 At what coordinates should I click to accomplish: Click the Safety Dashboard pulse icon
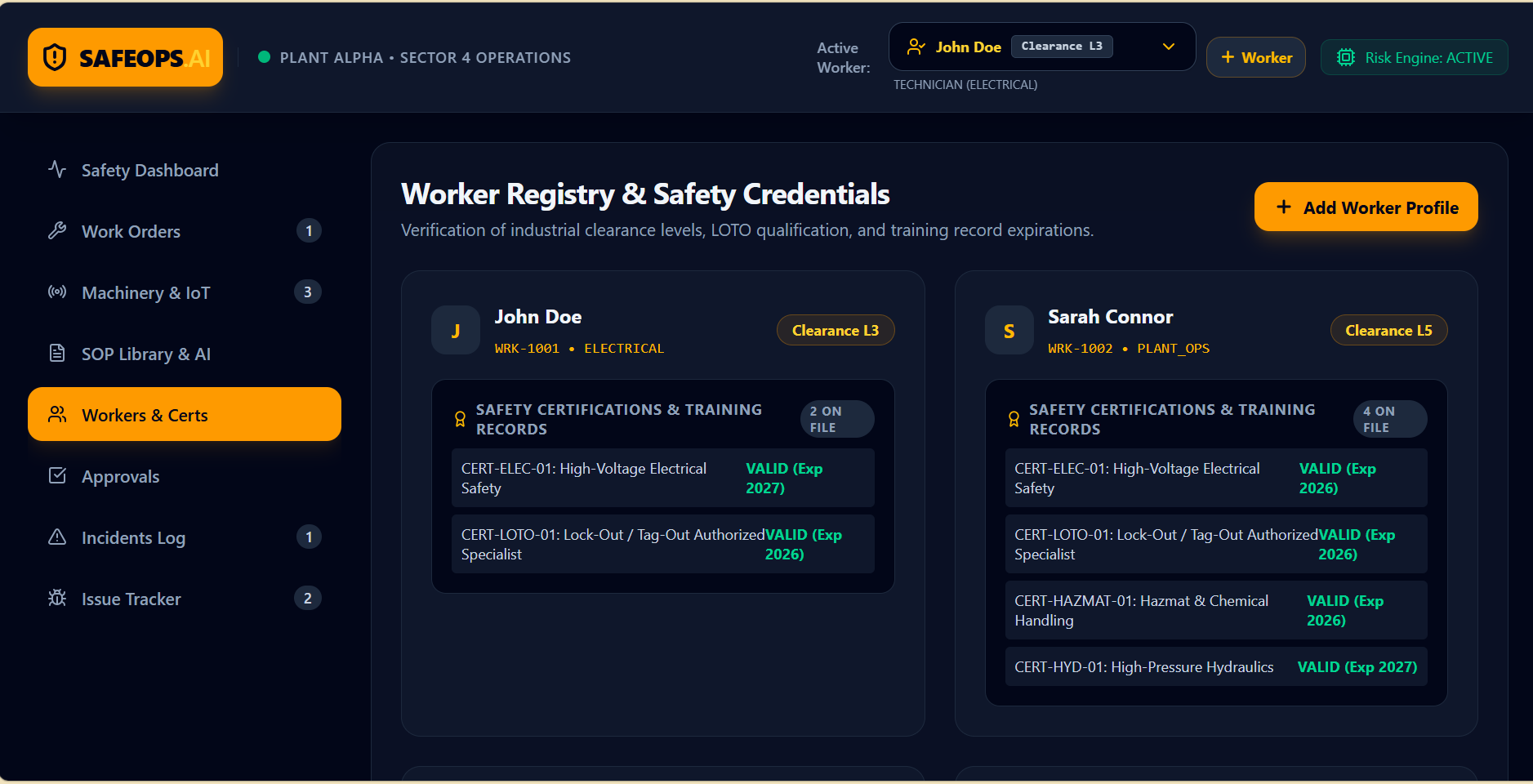[x=57, y=169]
